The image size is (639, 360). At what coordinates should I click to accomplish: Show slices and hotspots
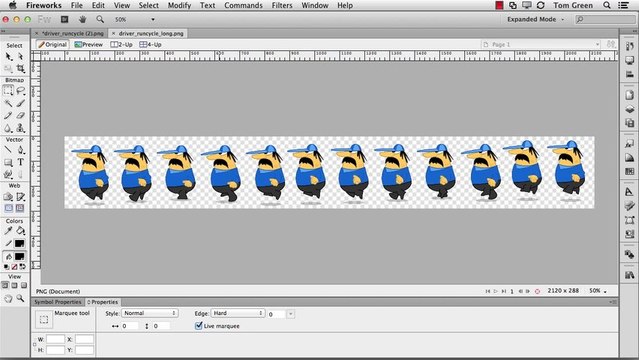click(x=20, y=208)
